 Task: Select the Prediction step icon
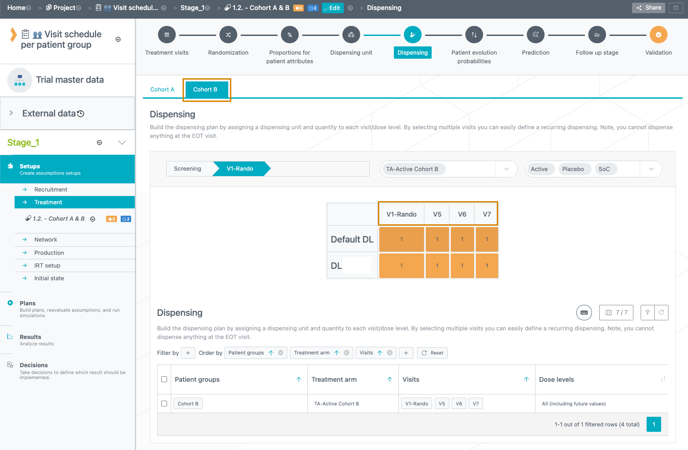[535, 35]
